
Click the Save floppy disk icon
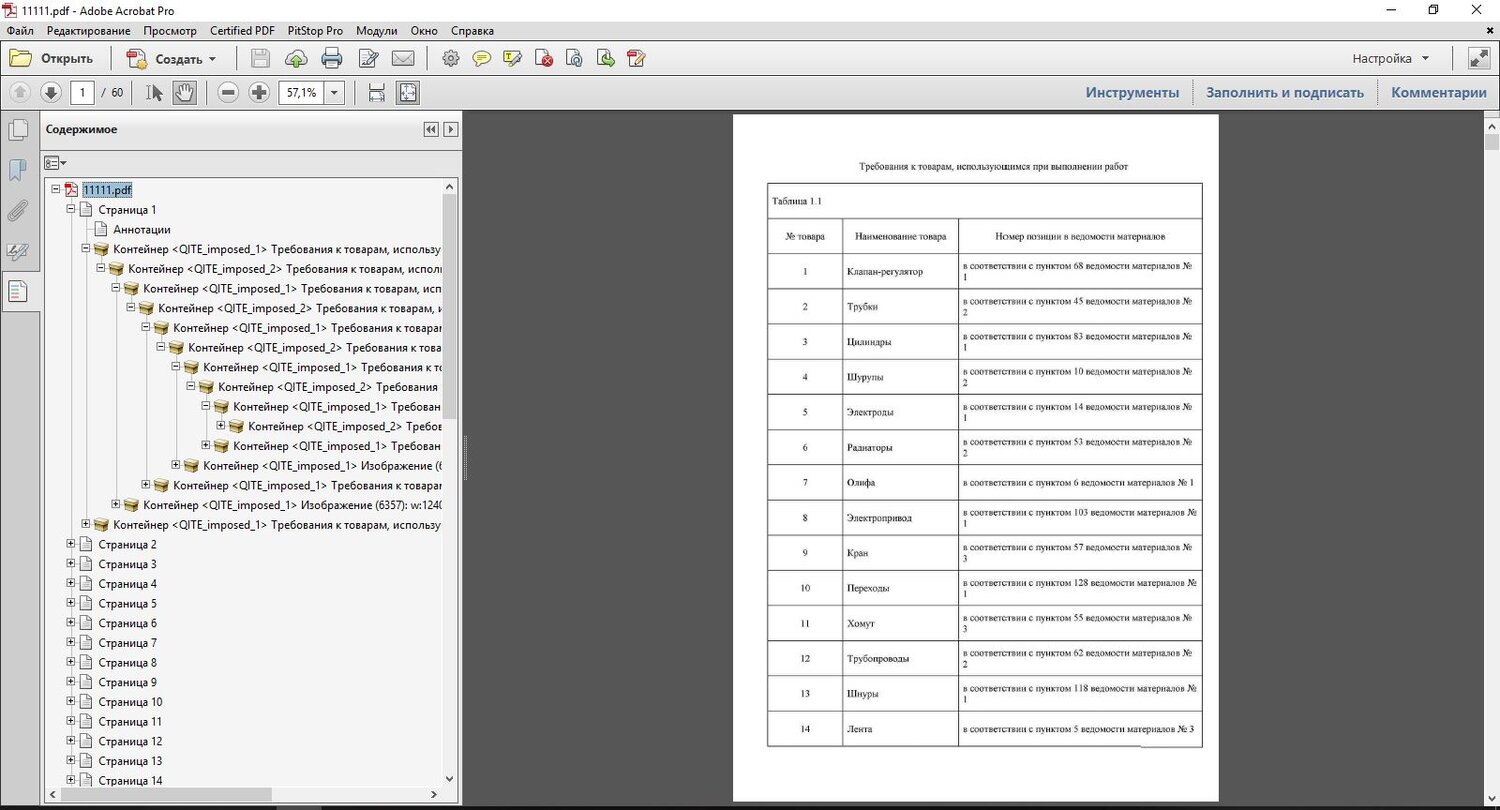tap(260, 58)
